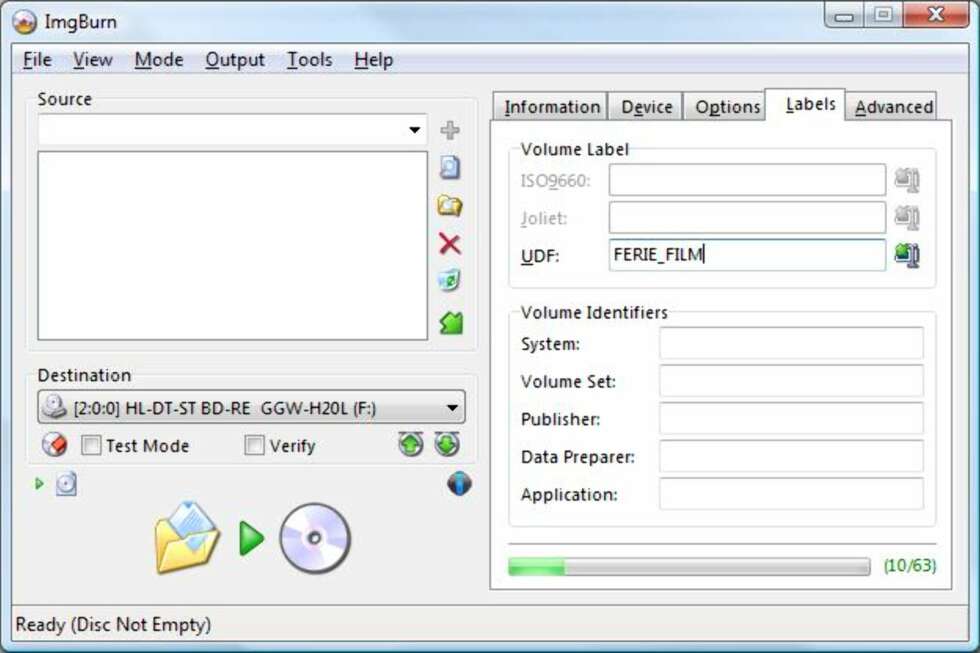Open the Destination drive dropdown

point(452,408)
